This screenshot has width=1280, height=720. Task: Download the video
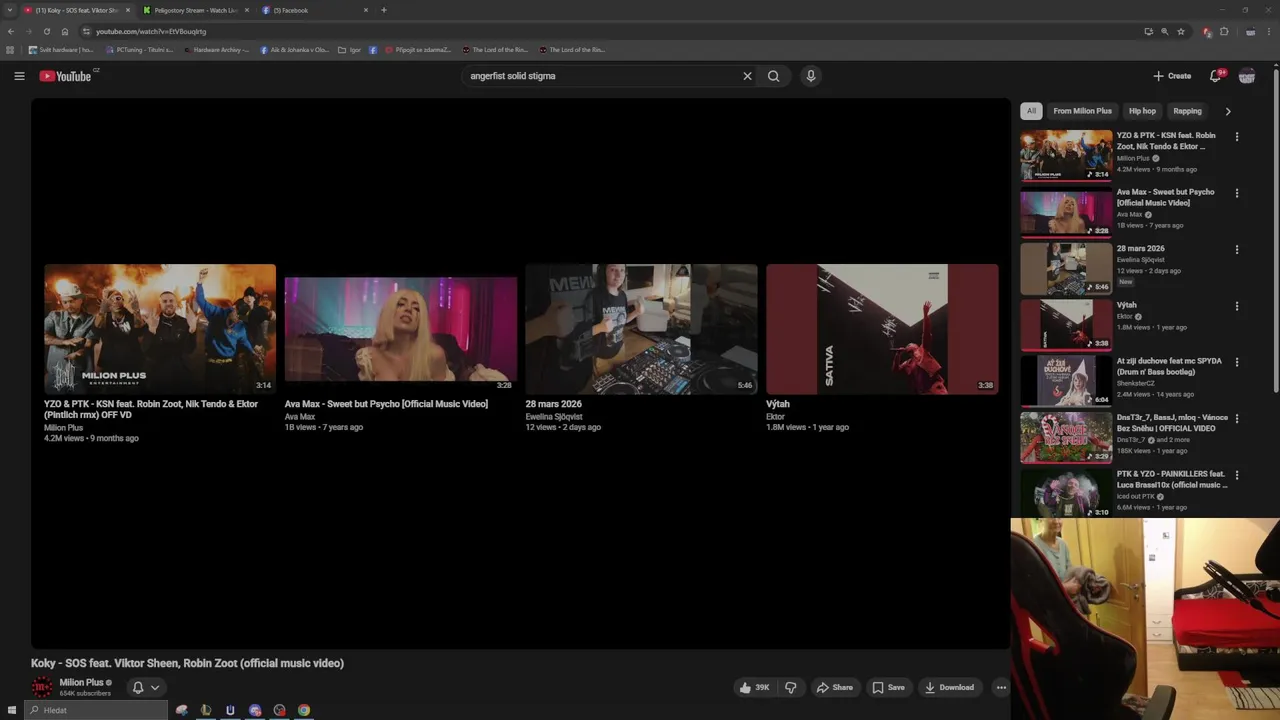tap(950, 687)
